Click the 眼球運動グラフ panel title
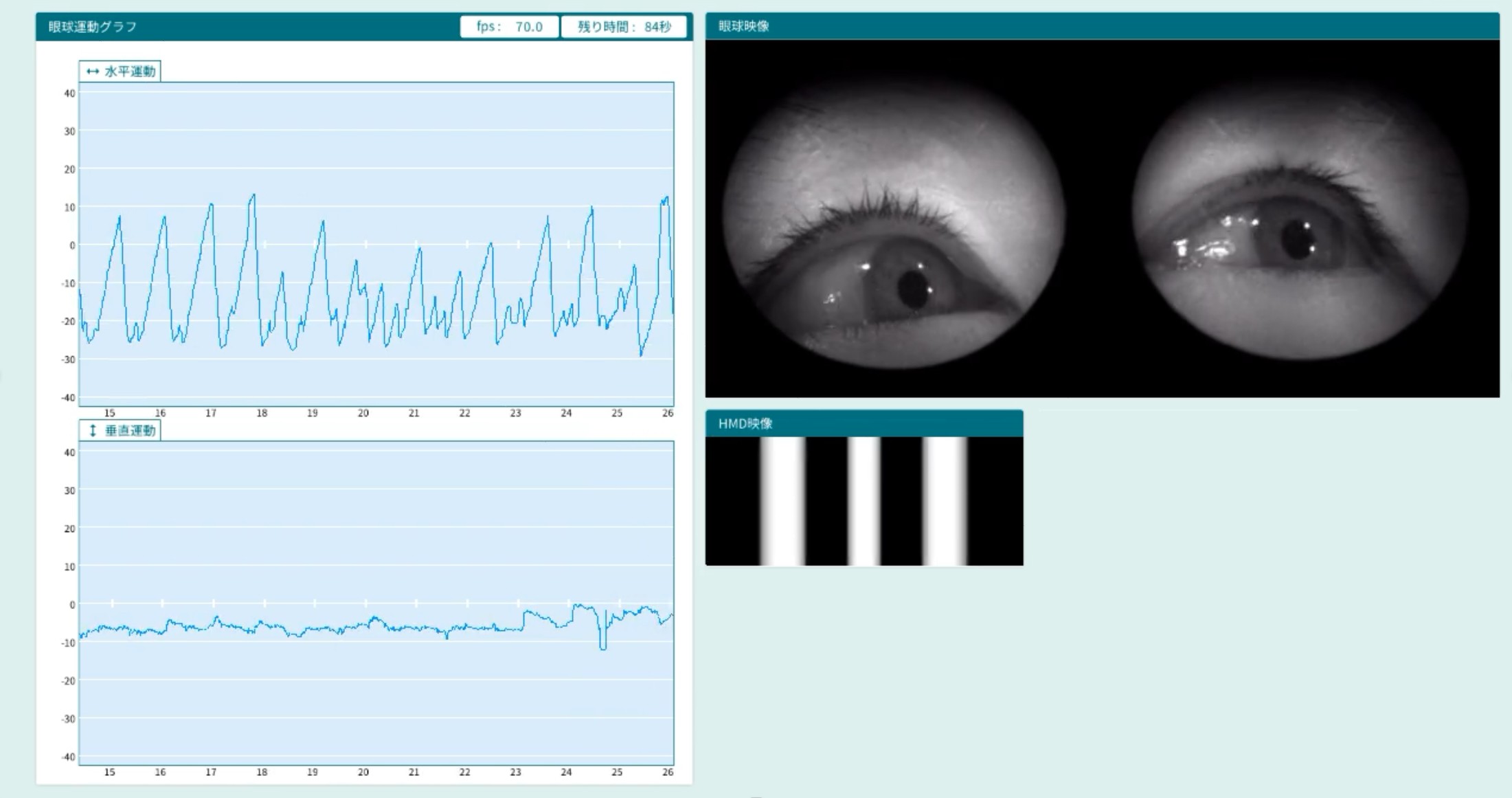Screen dimensions: 1512x798 (93, 27)
